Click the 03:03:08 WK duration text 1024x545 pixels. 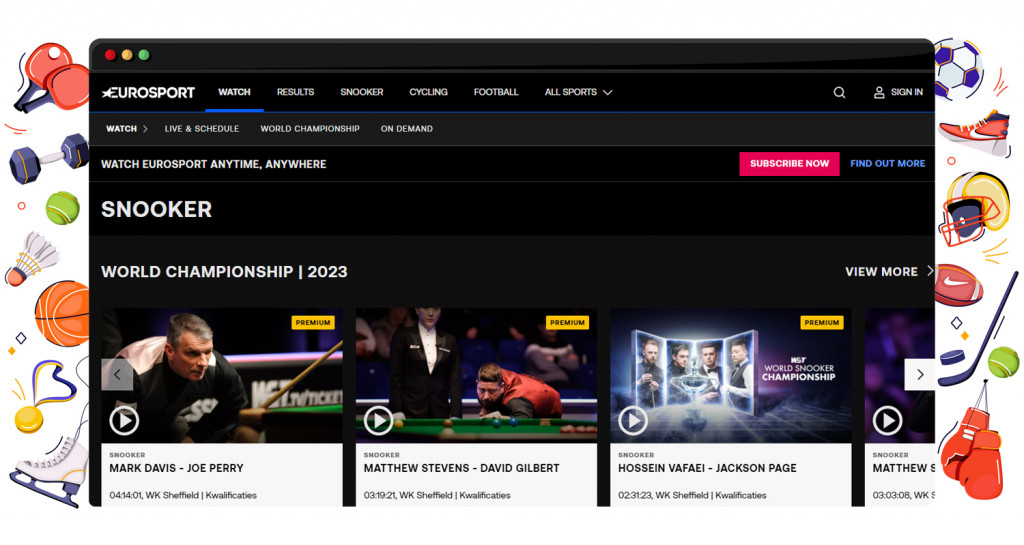click(904, 495)
